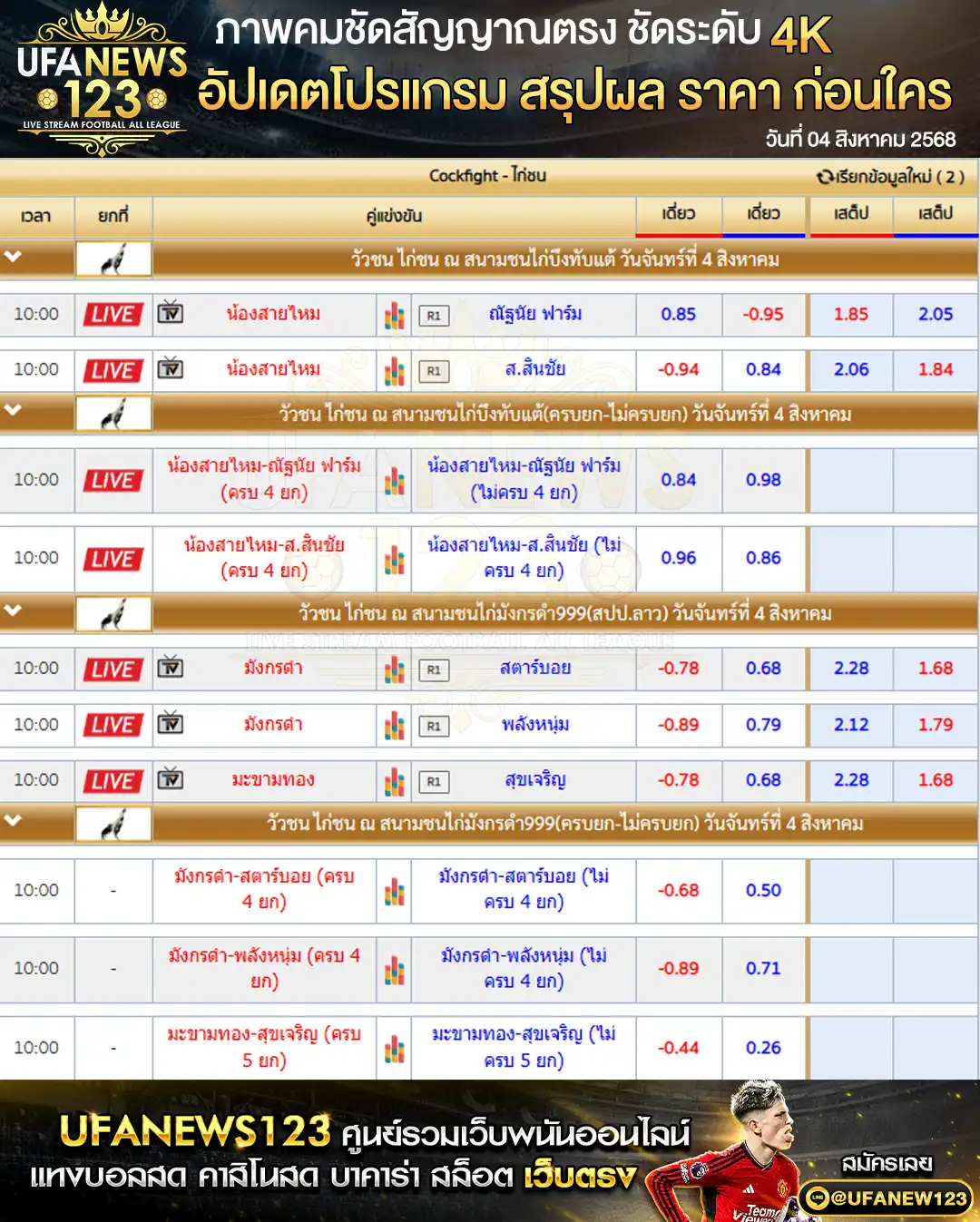Image resolution: width=980 pixels, height=1222 pixels.
Task: Click team name ณัฐนัย ฟาร์ม
Action: (535, 314)
